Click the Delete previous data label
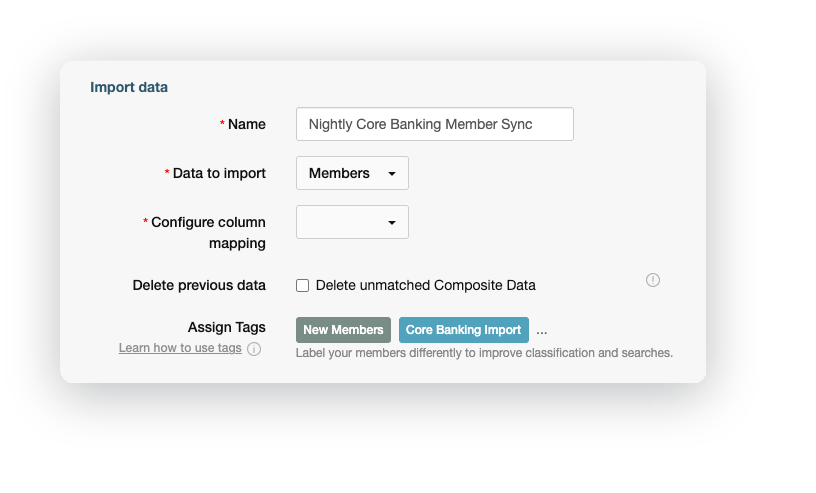The width and height of the screenshot is (816, 493). [199, 285]
